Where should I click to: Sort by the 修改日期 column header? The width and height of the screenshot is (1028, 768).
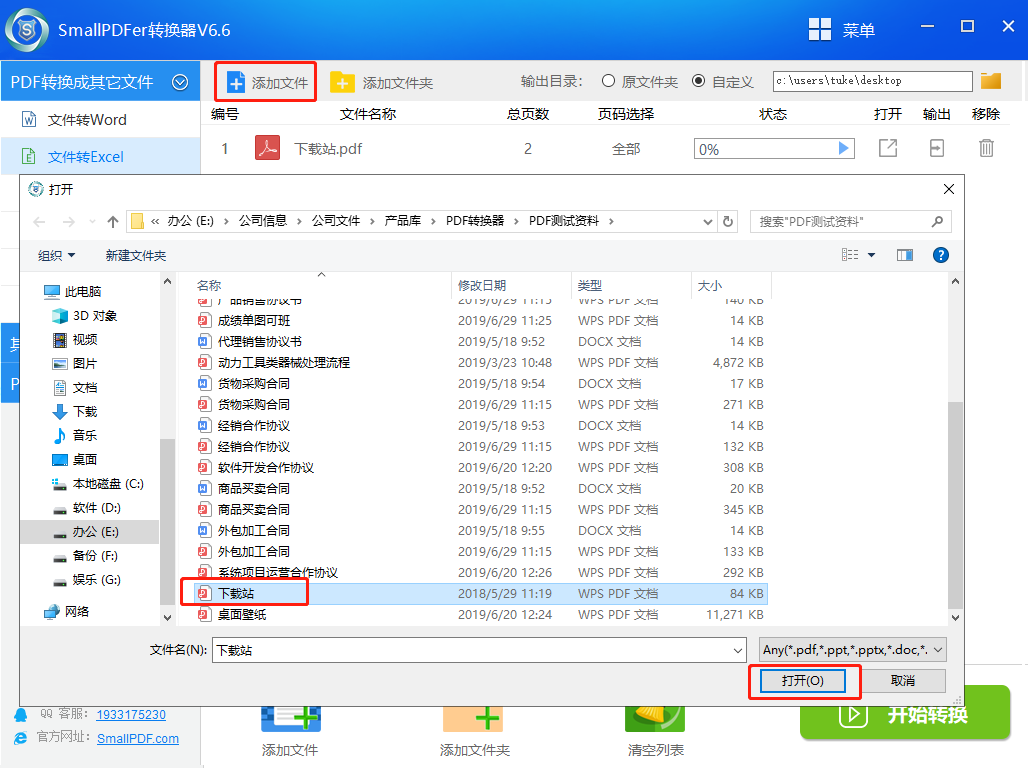pos(511,285)
